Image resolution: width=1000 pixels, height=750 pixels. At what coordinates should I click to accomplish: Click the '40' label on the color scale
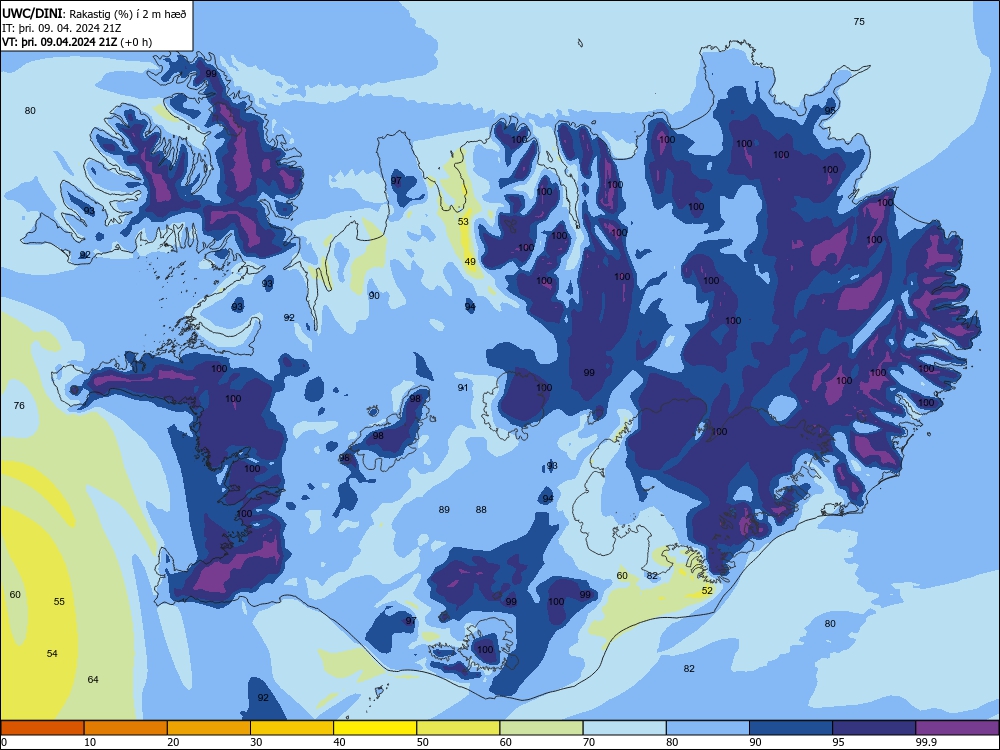coord(339,742)
